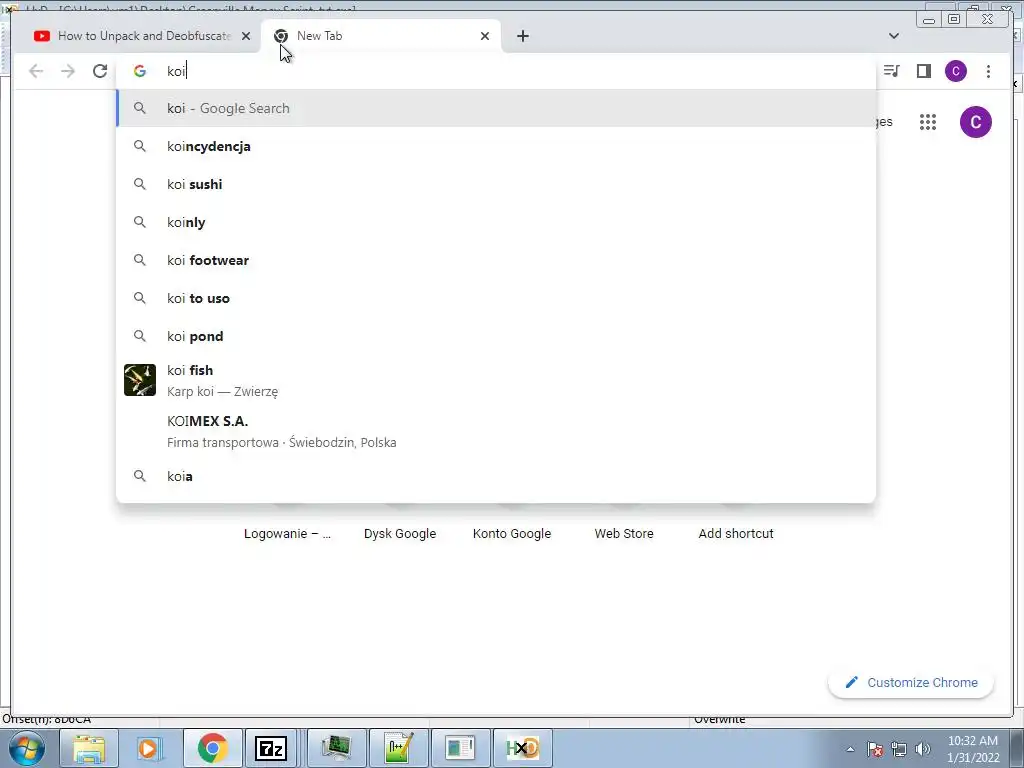Image resolution: width=1024 pixels, height=768 pixels.
Task: Reload the page with refresh icon
Action: tap(100, 71)
